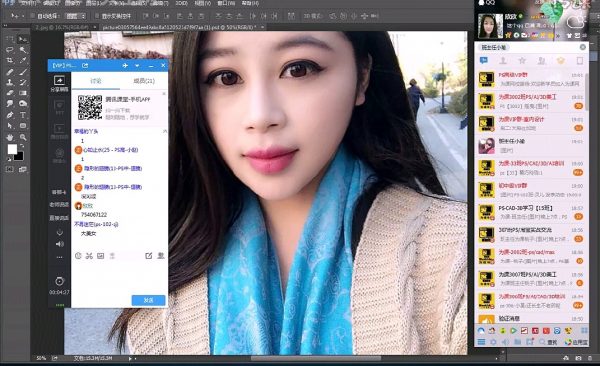
Task: Collapse the chat list with the up chevron
Action: coord(165,131)
